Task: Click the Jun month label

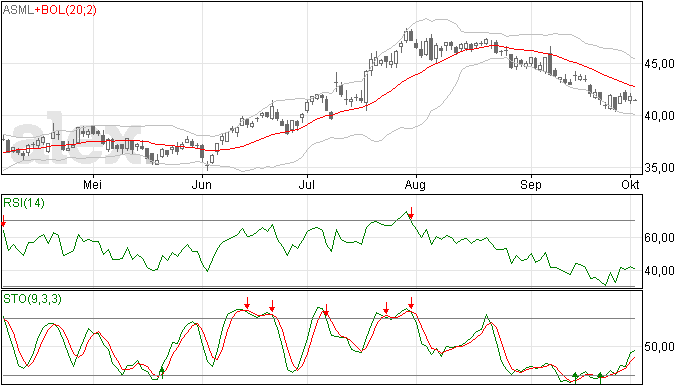Action: tap(202, 185)
